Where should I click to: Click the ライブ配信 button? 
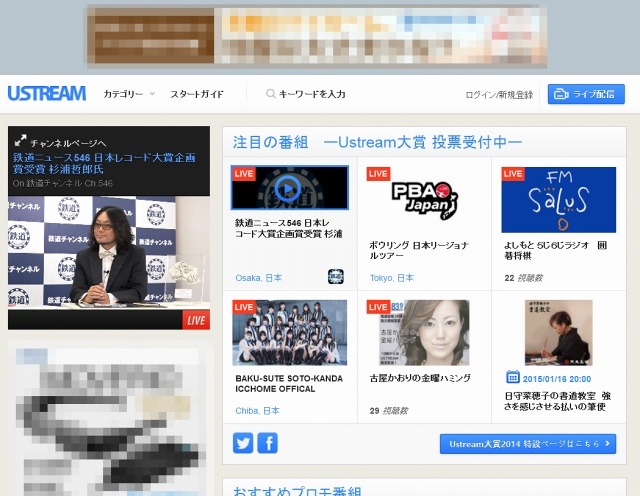coord(586,94)
